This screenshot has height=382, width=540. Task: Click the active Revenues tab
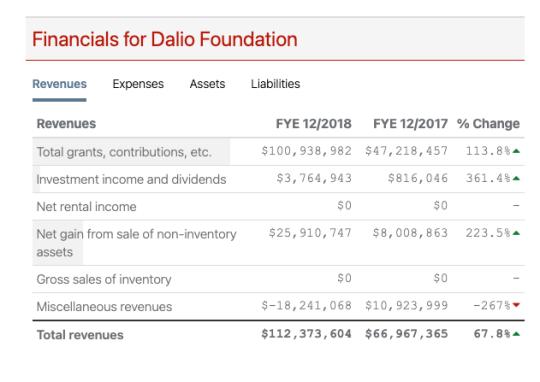59,84
